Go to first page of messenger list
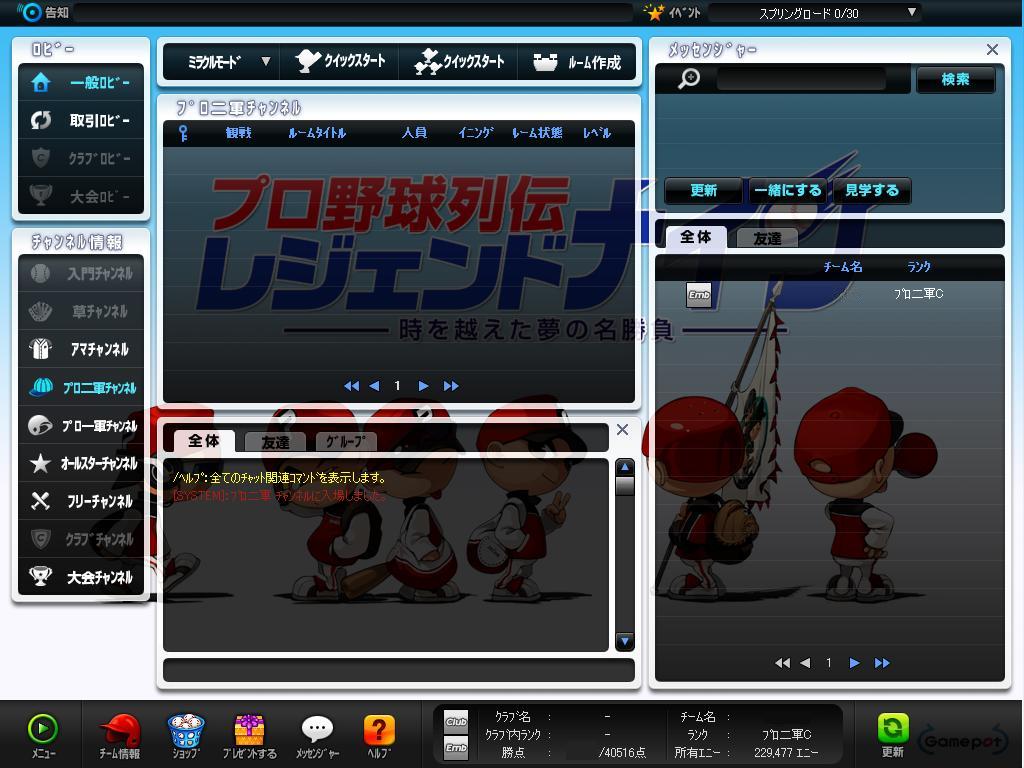 pyautogui.click(x=782, y=663)
